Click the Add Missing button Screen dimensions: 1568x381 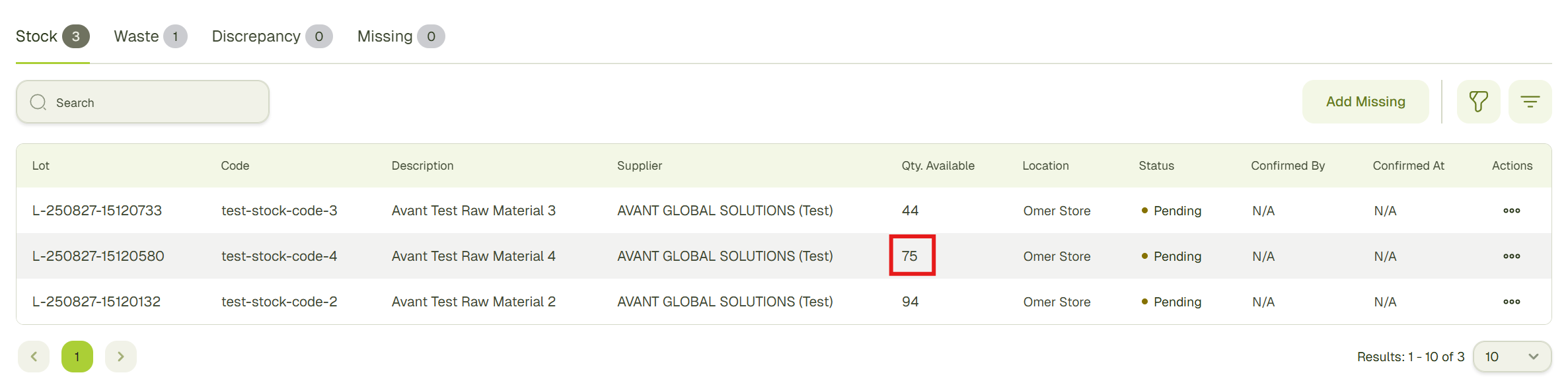[1365, 102]
